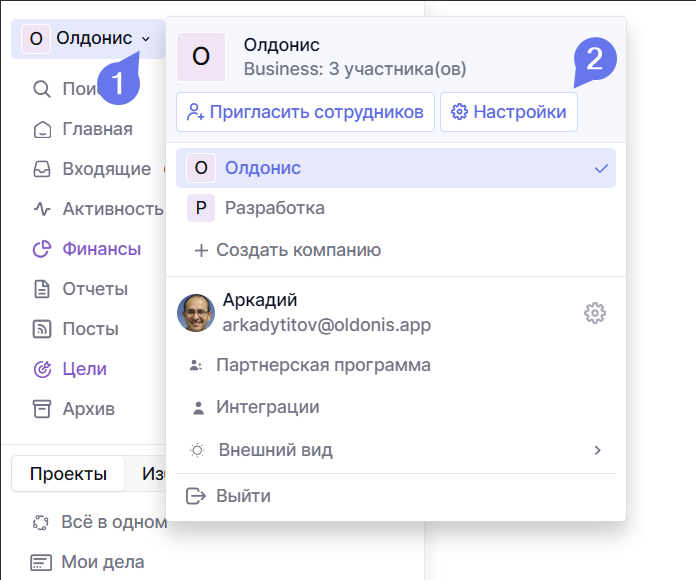Open Партнерская программа menu item
696x580 pixels.
click(x=322, y=365)
